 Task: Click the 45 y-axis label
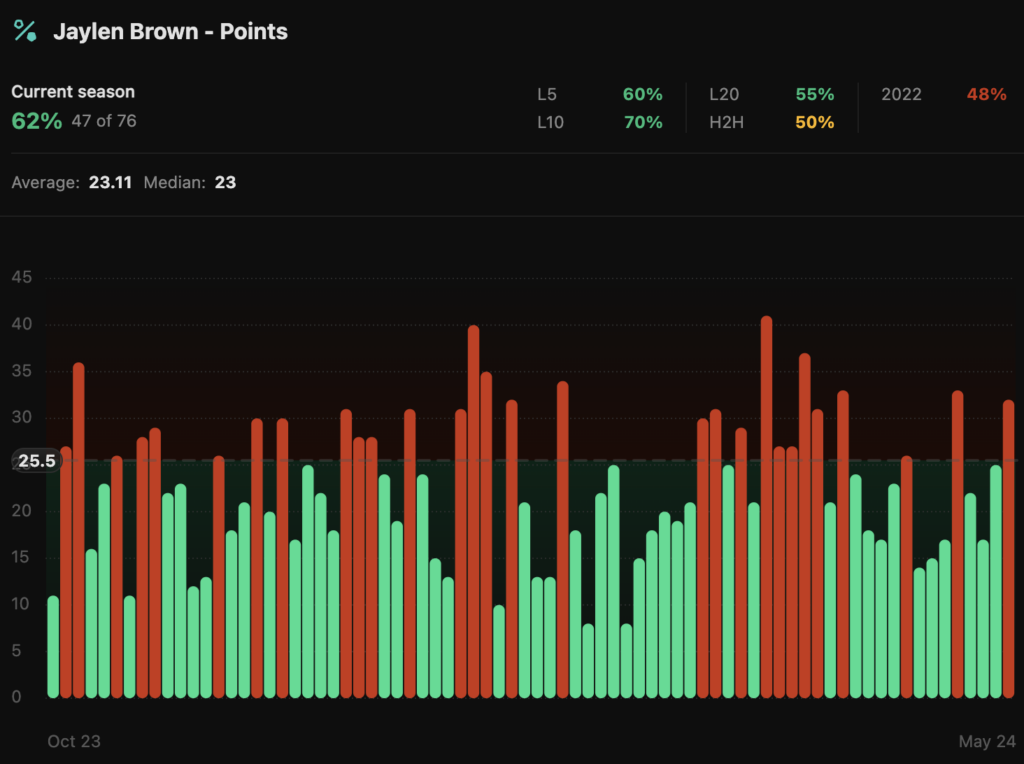(x=22, y=278)
